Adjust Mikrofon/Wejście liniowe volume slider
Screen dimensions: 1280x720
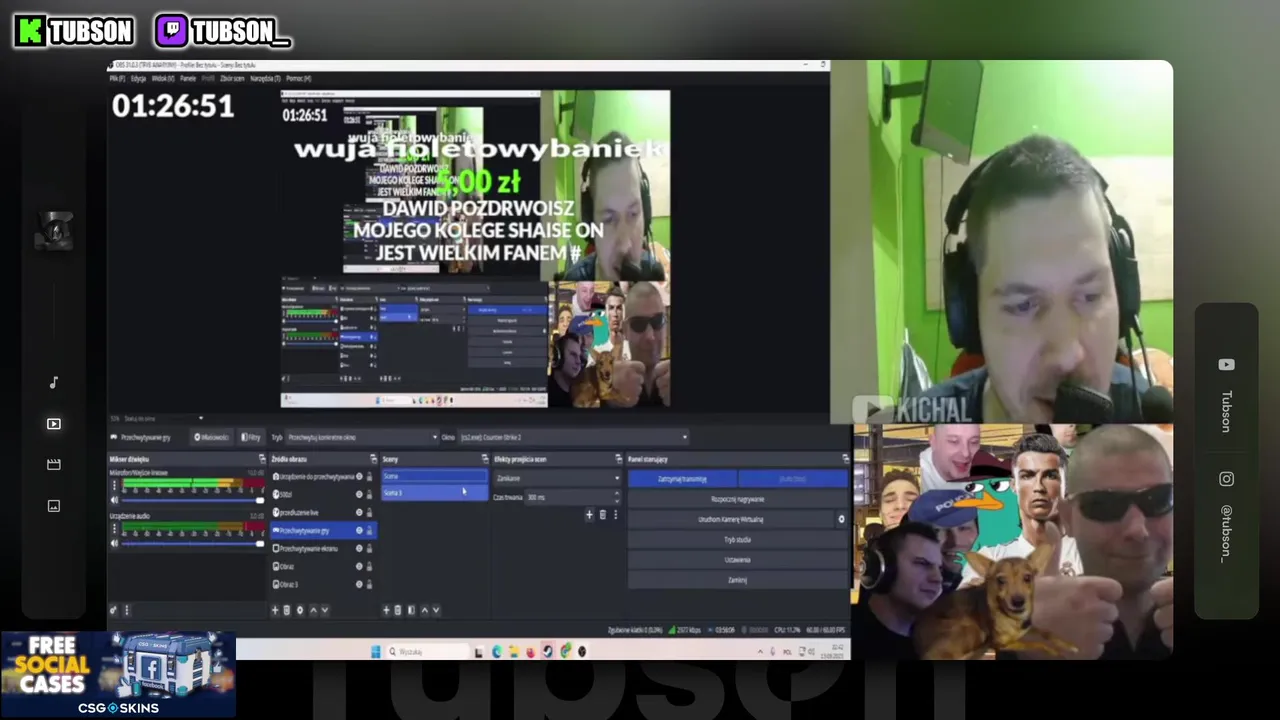click(x=191, y=499)
